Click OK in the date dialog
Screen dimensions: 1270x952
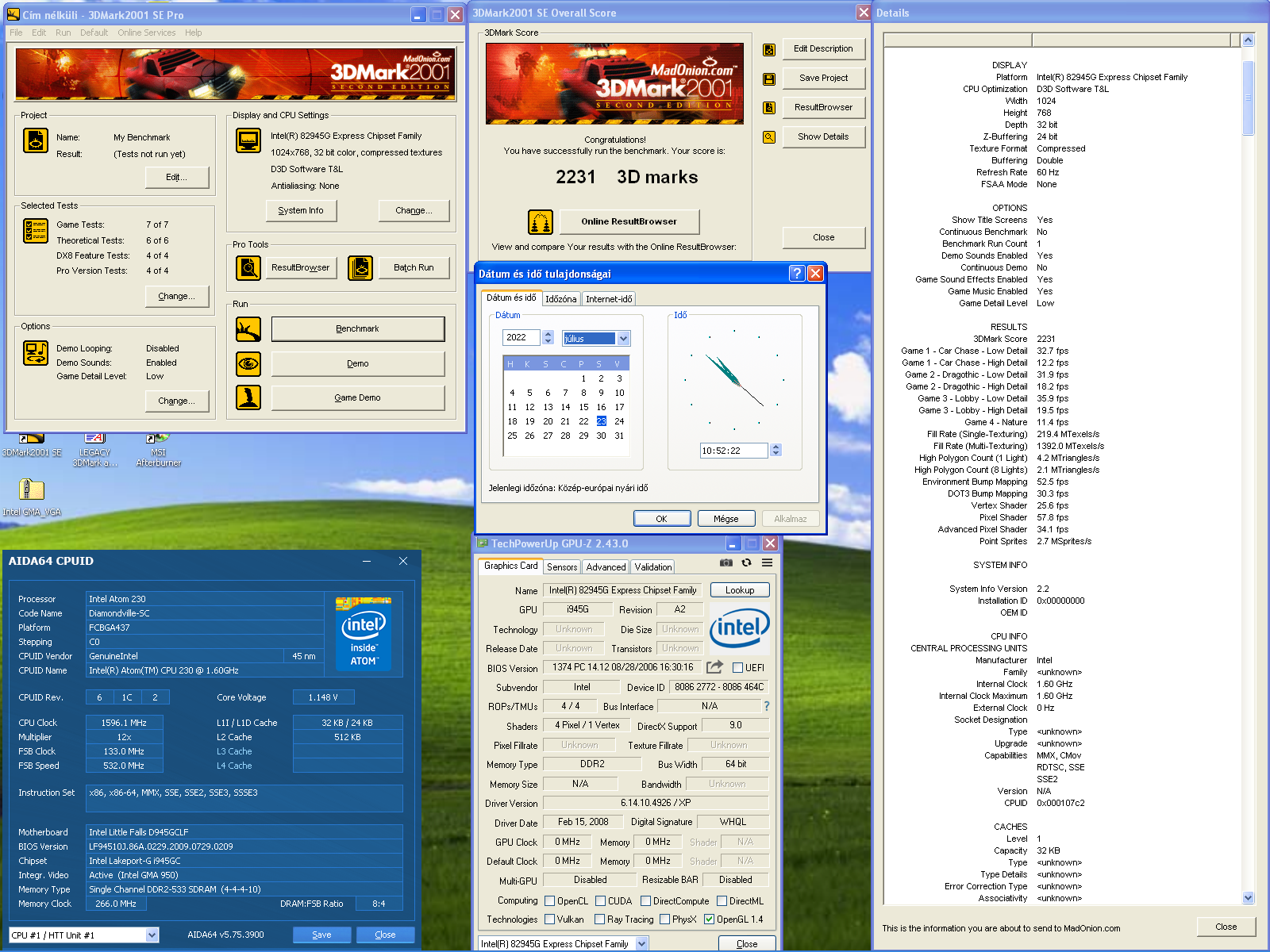tap(662, 519)
